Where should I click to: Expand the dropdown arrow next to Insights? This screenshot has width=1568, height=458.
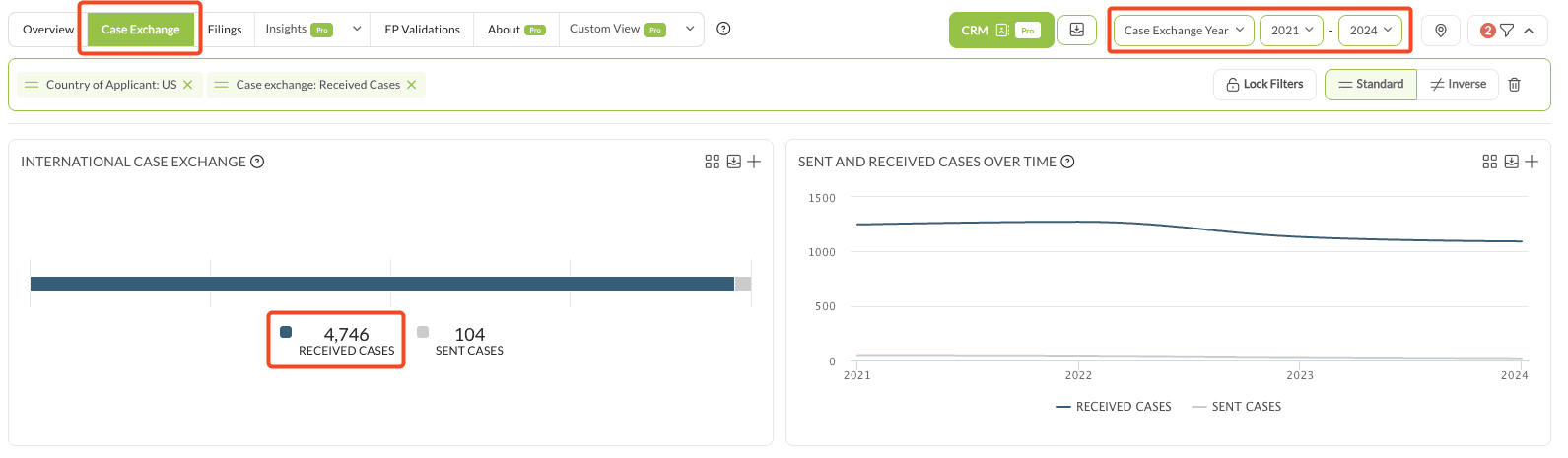pos(357,29)
